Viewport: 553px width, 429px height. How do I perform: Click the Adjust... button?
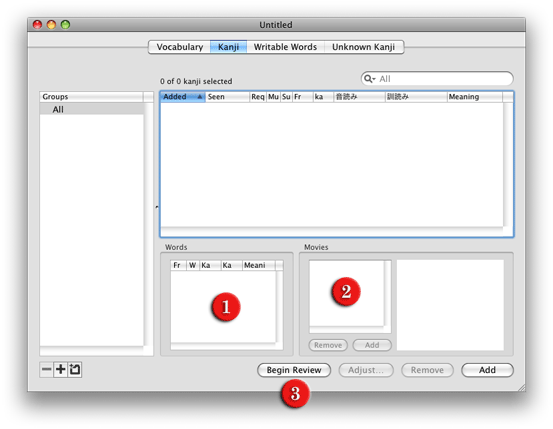(x=366, y=370)
